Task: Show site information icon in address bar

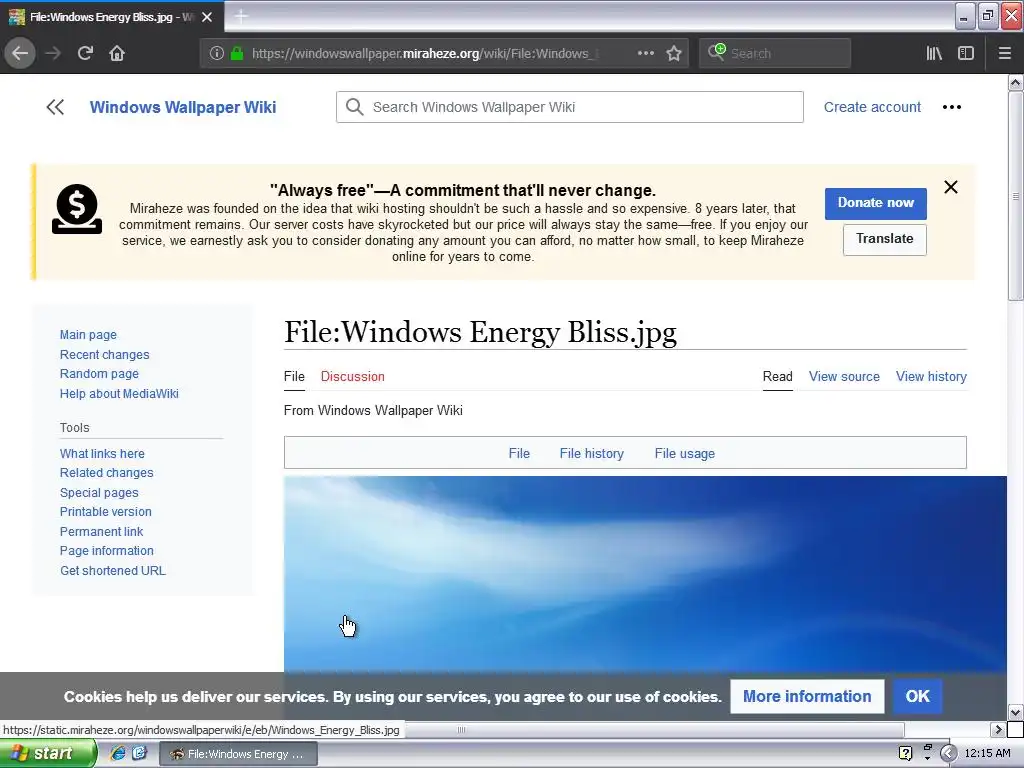Action: [x=217, y=54]
